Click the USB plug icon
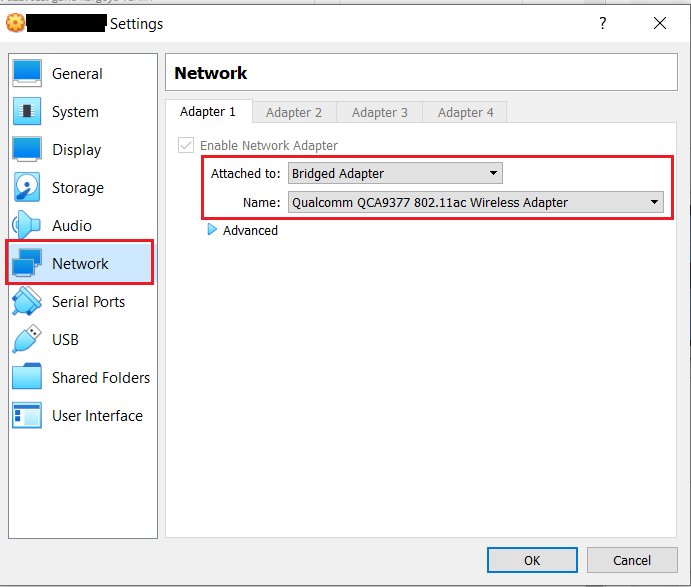Image resolution: width=691 pixels, height=587 pixels. [27, 340]
